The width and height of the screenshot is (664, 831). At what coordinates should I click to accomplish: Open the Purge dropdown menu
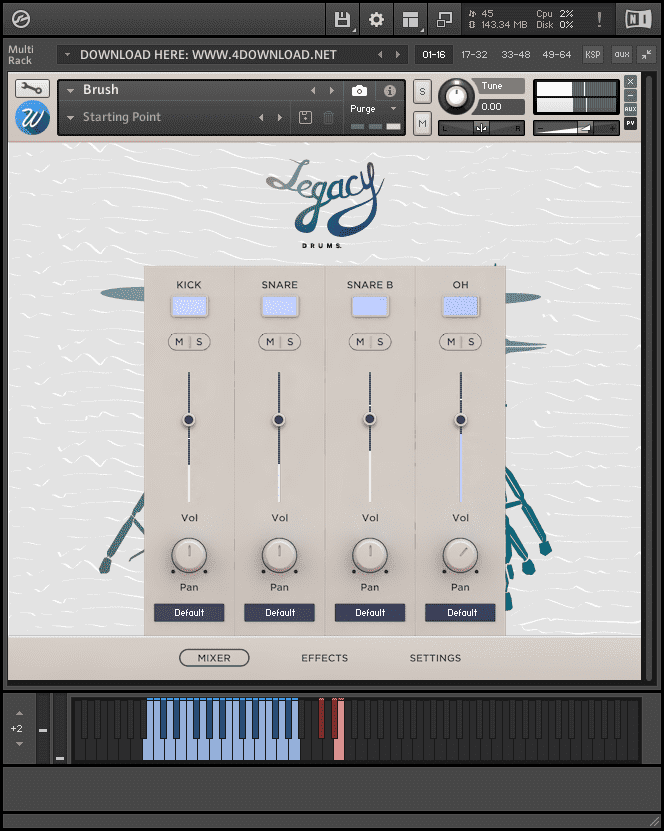click(x=373, y=109)
